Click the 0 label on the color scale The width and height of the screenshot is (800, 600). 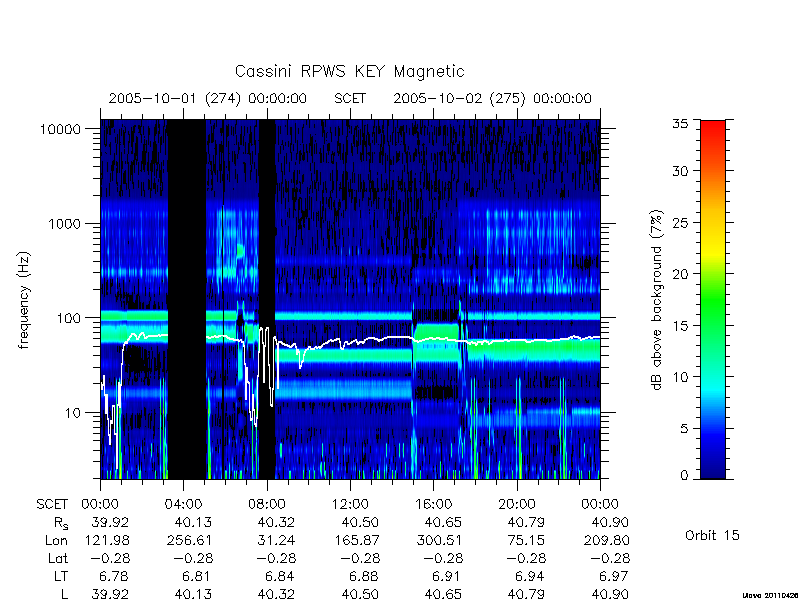[684, 476]
